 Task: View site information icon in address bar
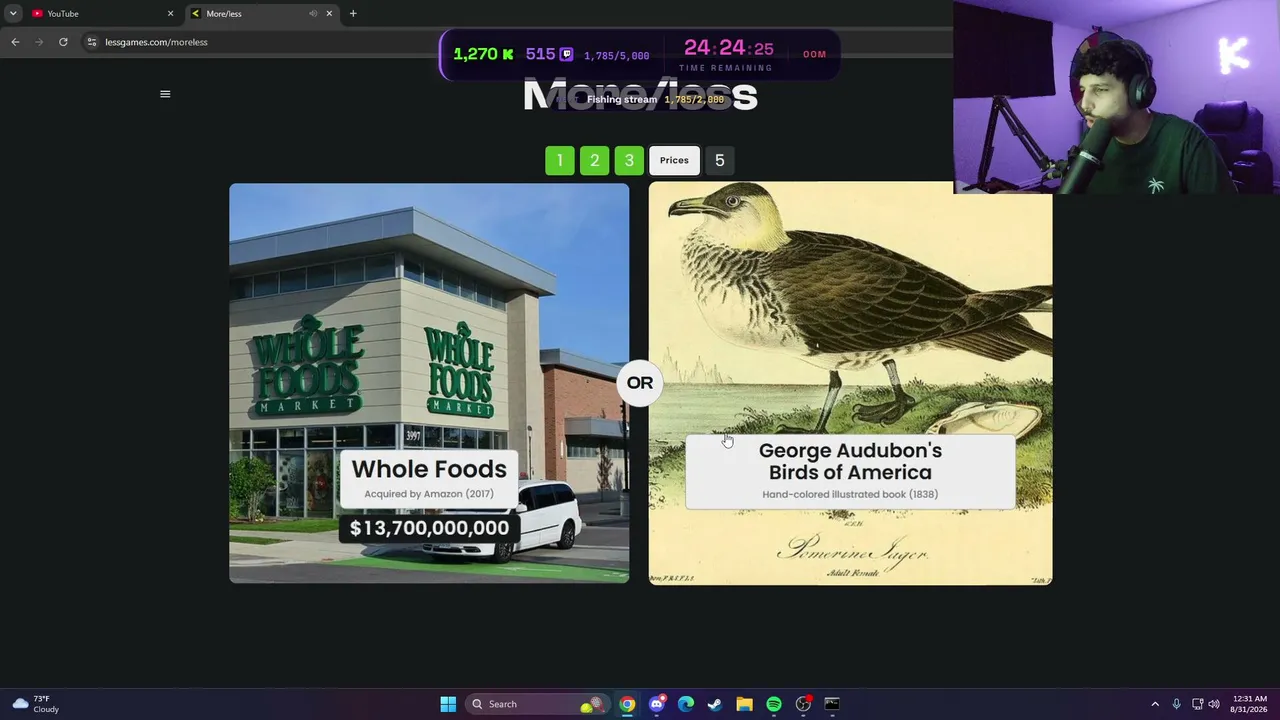[92, 42]
